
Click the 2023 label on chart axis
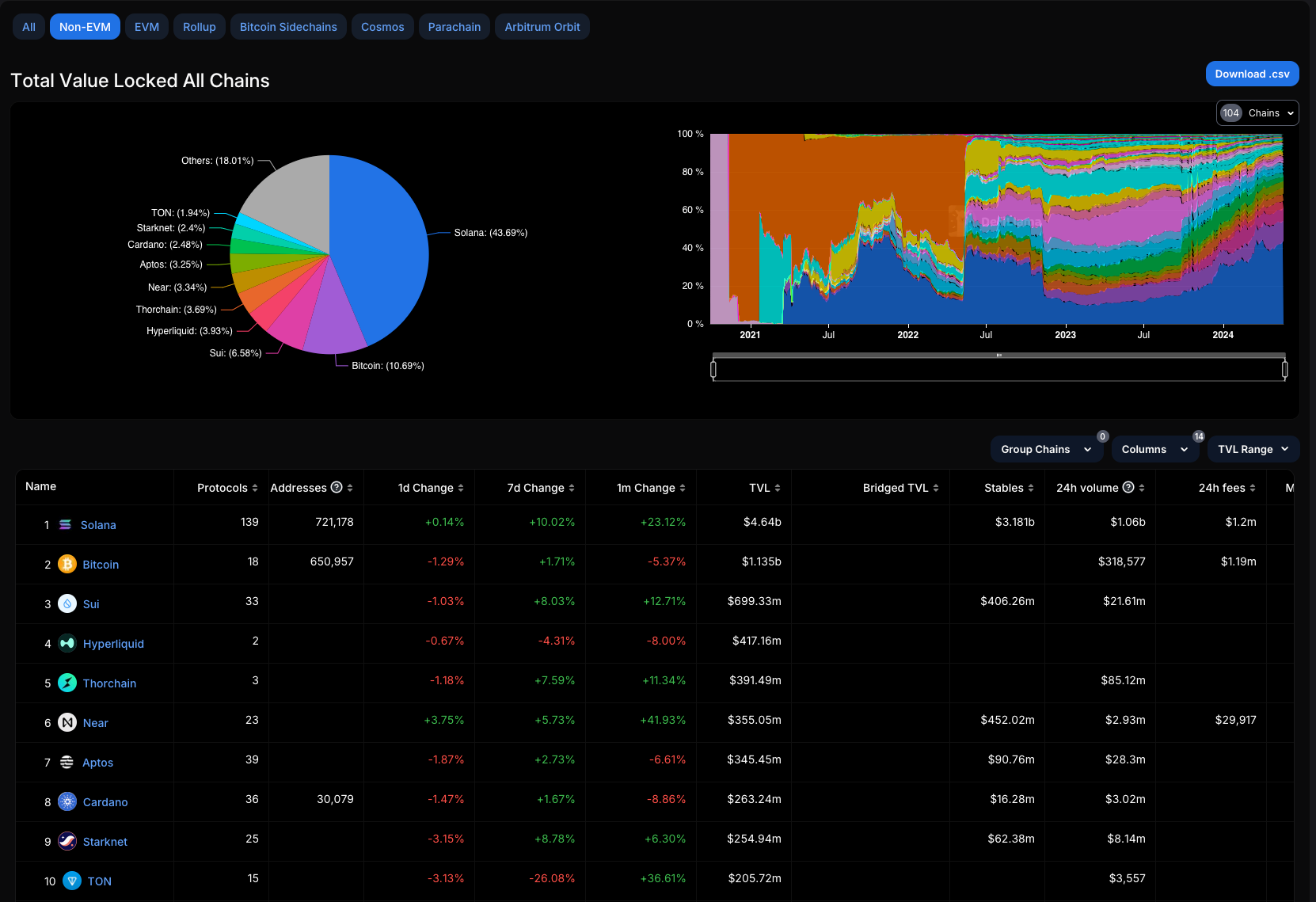coord(1065,335)
